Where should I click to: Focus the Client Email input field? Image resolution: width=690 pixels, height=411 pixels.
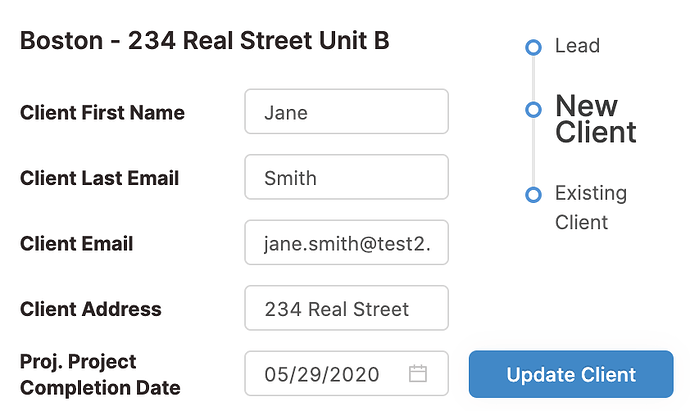pos(346,242)
